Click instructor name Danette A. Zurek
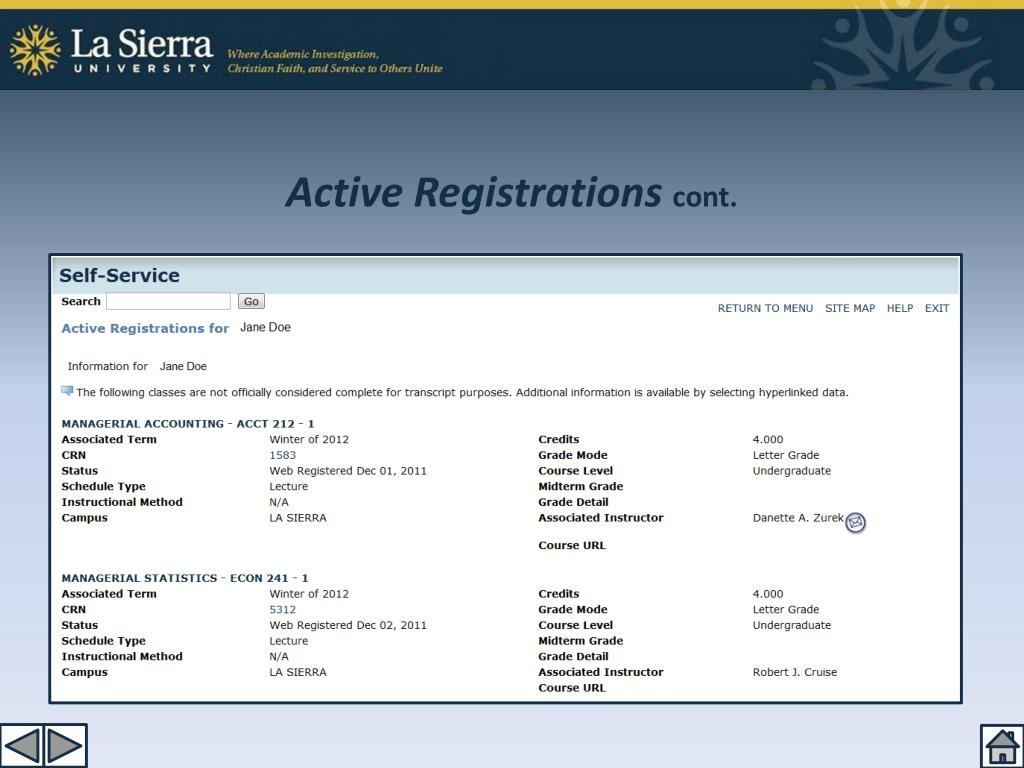 [x=798, y=518]
